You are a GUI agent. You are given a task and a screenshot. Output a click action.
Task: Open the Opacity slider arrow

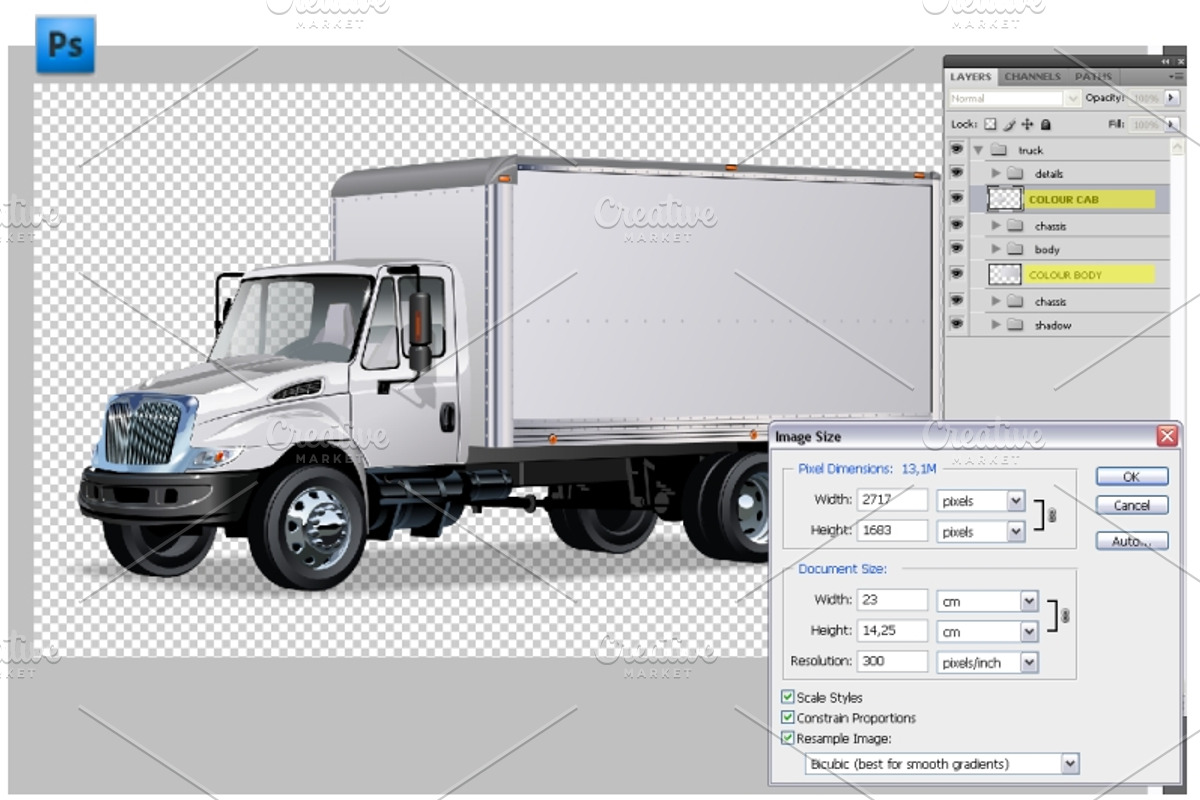[1171, 98]
